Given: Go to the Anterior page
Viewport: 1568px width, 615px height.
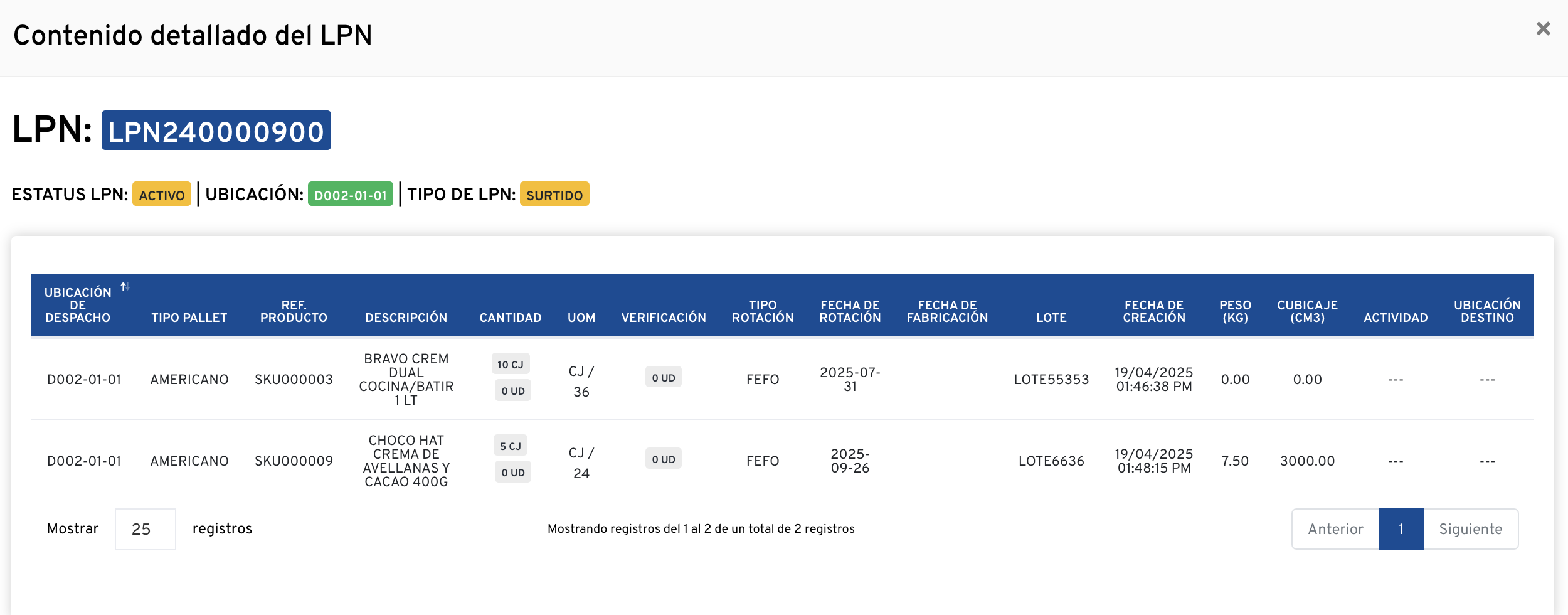Looking at the screenshot, I should coord(1335,529).
